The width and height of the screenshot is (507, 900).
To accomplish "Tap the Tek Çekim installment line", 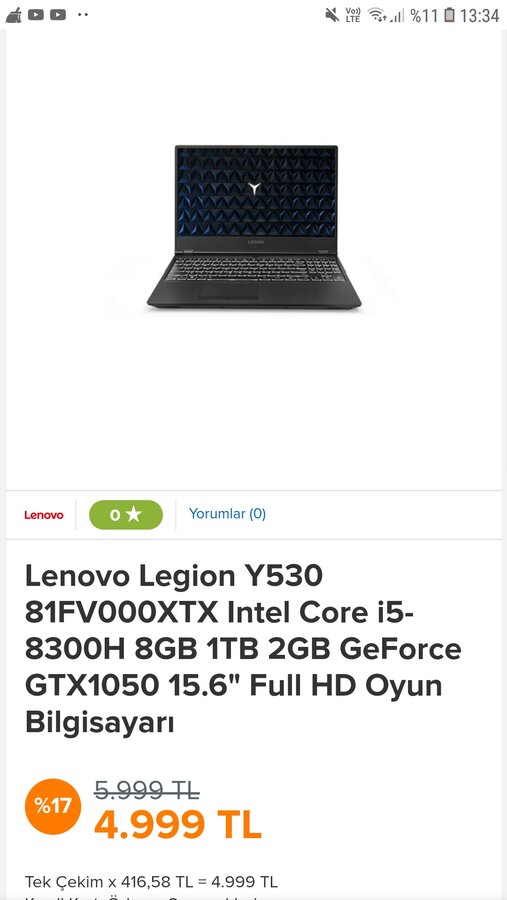I will point(152,881).
